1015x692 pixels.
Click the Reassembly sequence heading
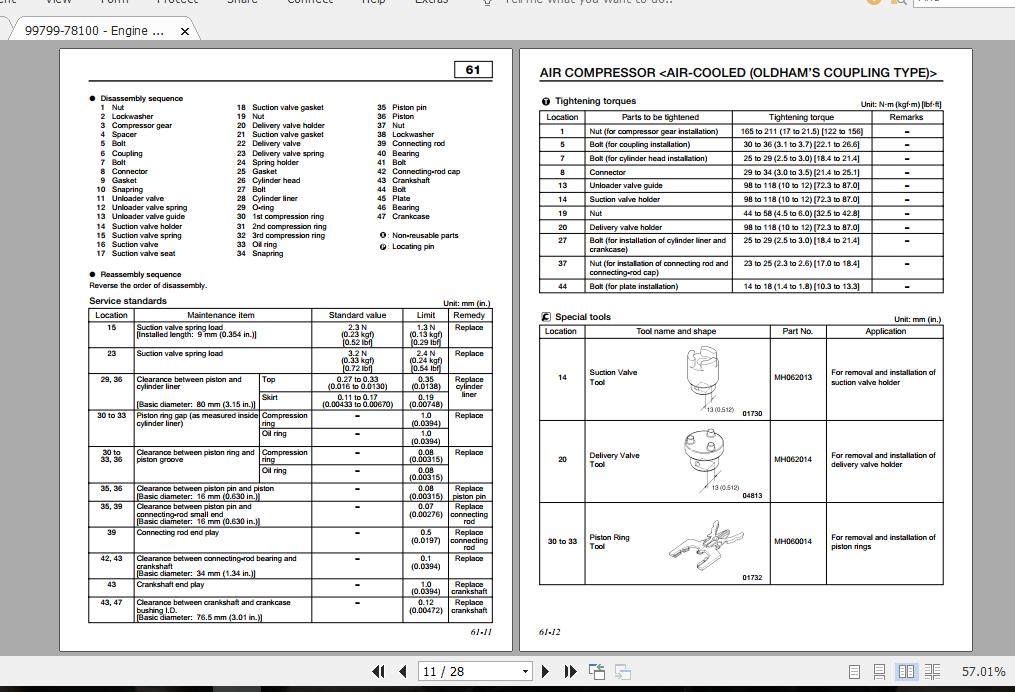tap(140, 274)
